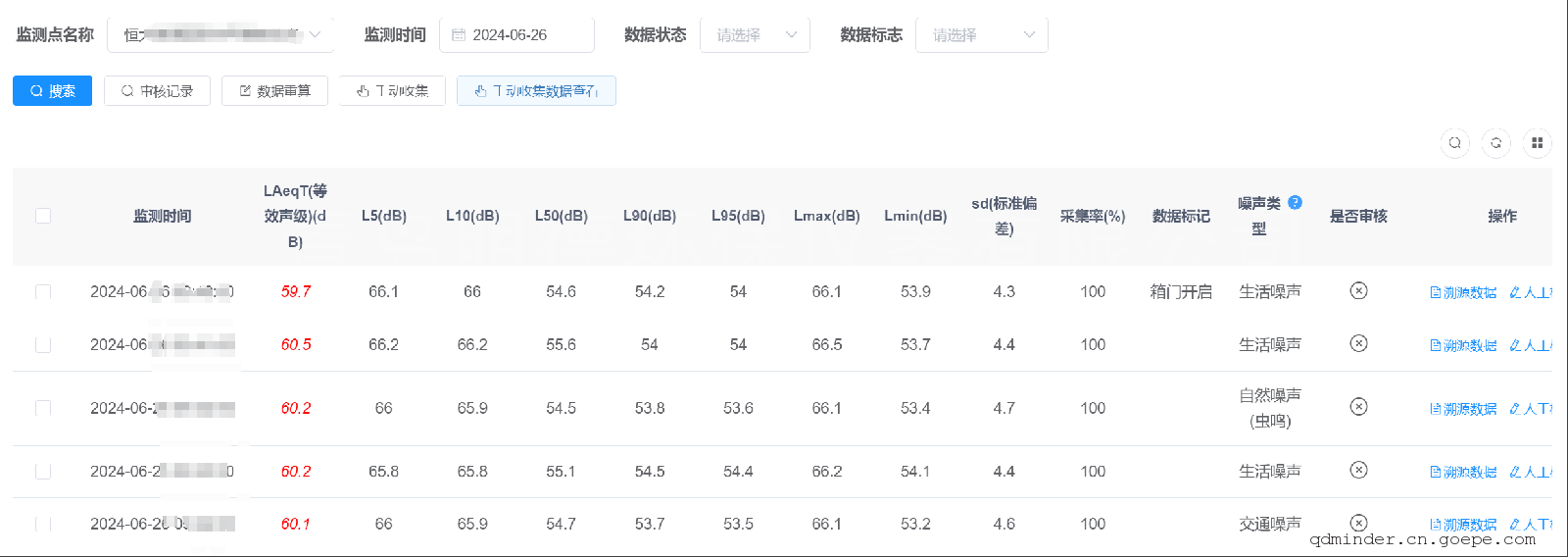Click the audit status icon for 交通噪声 row
Screen dimensions: 1568x557
pyautogui.click(x=1358, y=523)
